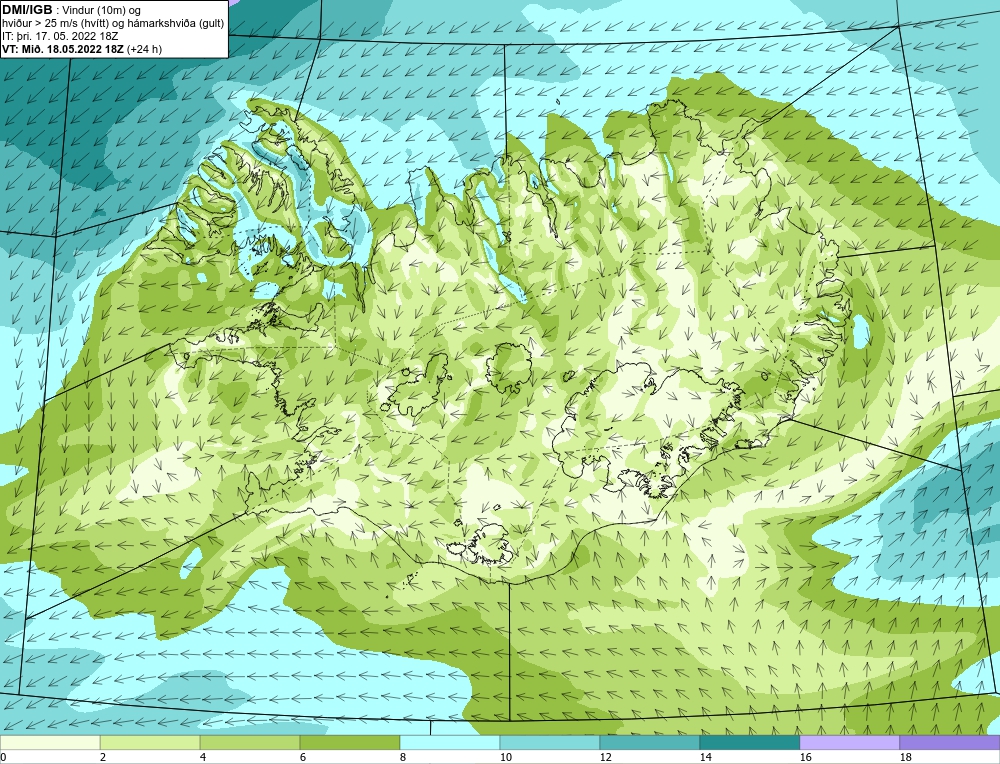Click the scale label "6"
Image resolution: width=1000 pixels, height=764 pixels.
303,757
